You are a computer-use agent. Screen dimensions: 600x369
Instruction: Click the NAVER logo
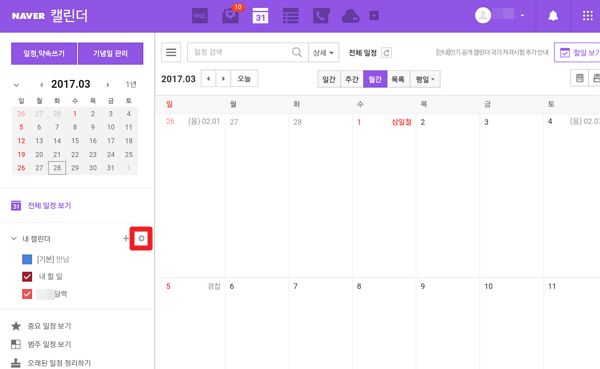28,16
